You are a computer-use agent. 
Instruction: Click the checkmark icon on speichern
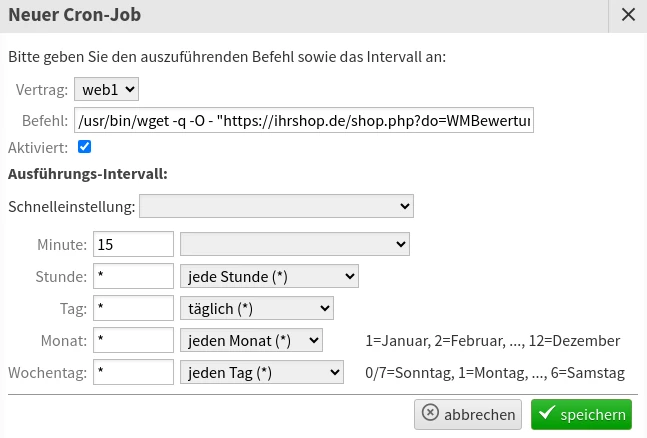546,412
